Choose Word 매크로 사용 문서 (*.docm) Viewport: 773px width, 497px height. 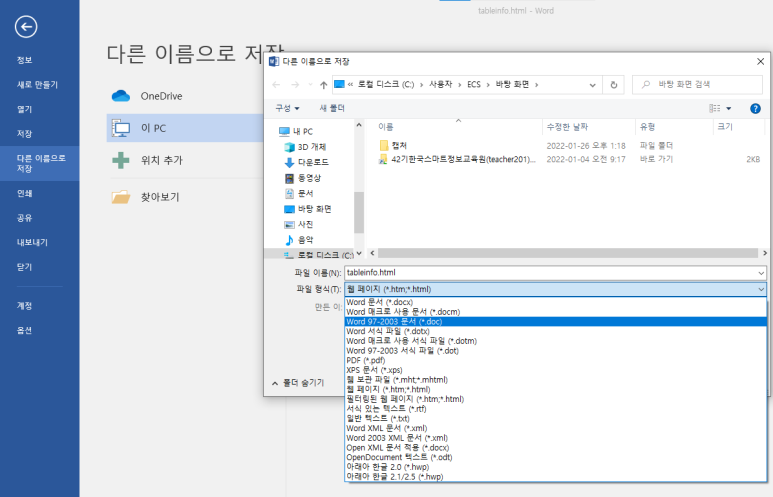[556, 312]
